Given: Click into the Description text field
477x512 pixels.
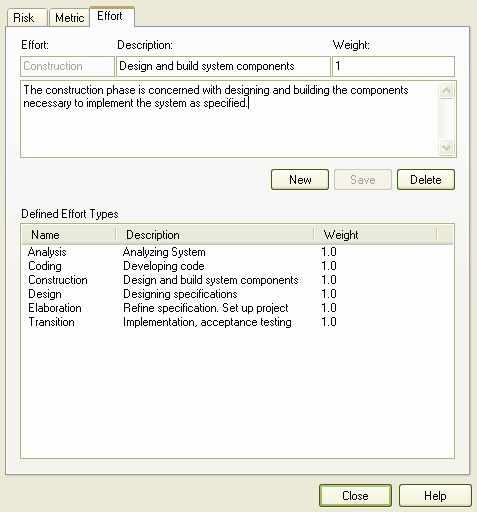Looking at the screenshot, I should click(223, 66).
